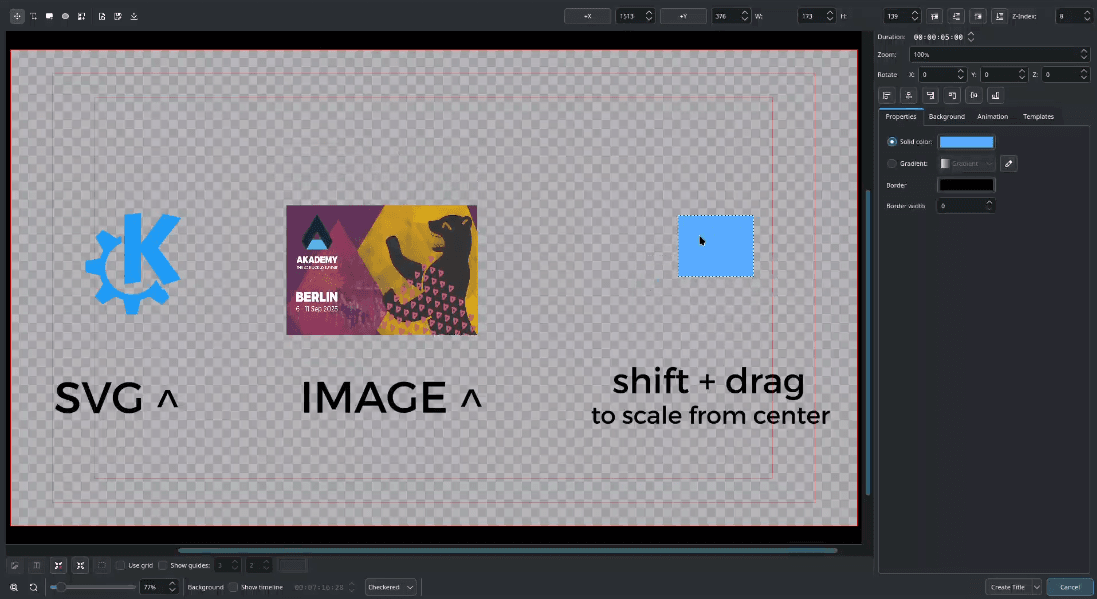Select the Selection tool in toolbar
The width and height of the screenshot is (1097, 599).
[x=17, y=16]
